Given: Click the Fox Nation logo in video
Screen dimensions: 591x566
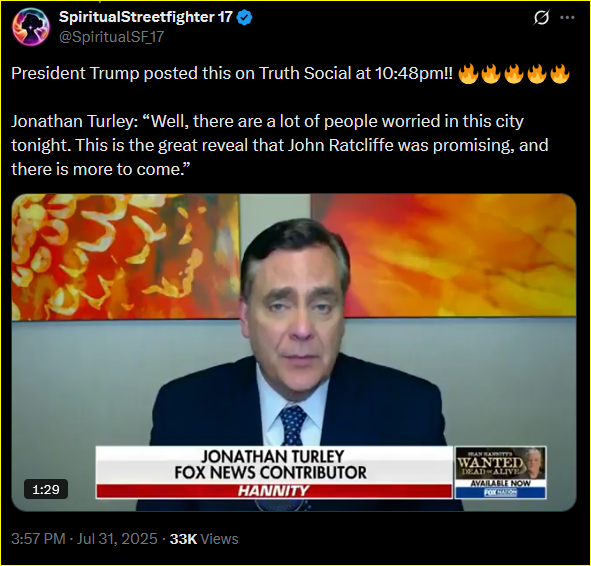Looking at the screenshot, I should point(501,493).
